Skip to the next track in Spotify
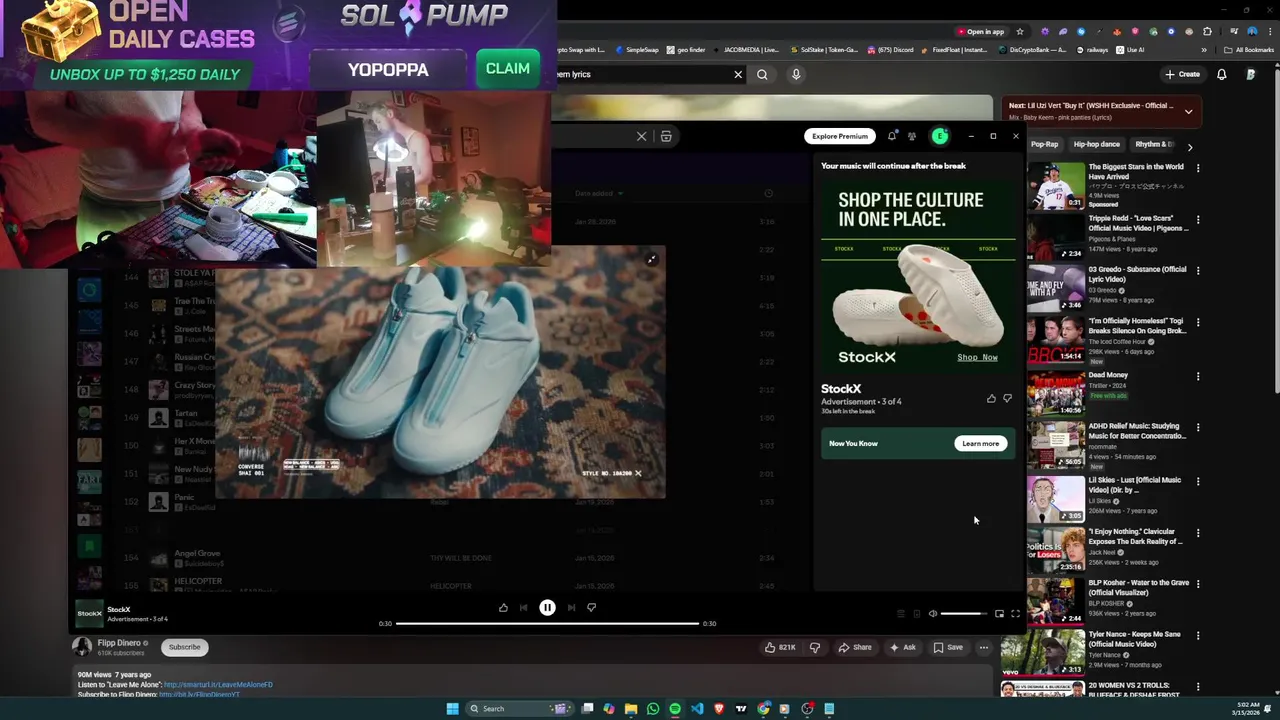 [571, 607]
